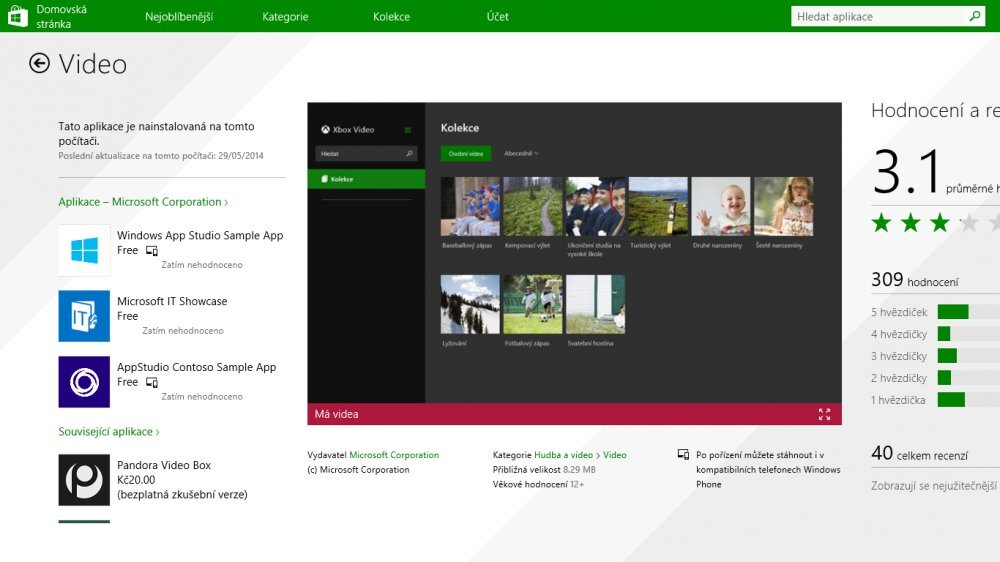Go back using the circled arrow

click(39, 63)
